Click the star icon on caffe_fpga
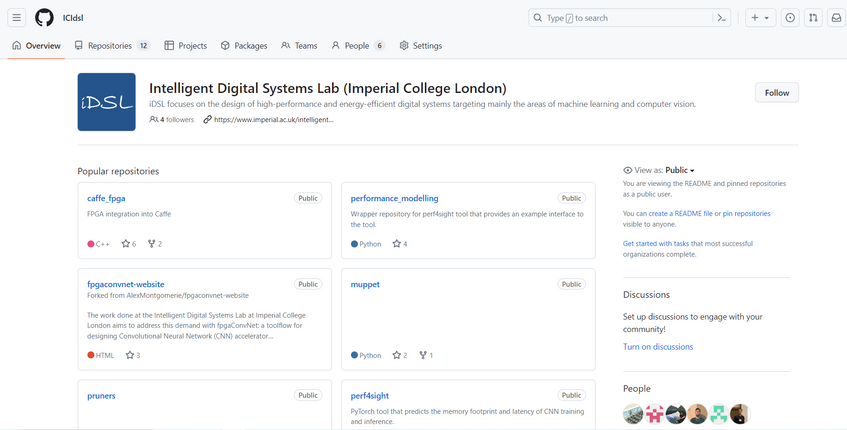This screenshot has height=430, width=847. [x=126, y=244]
